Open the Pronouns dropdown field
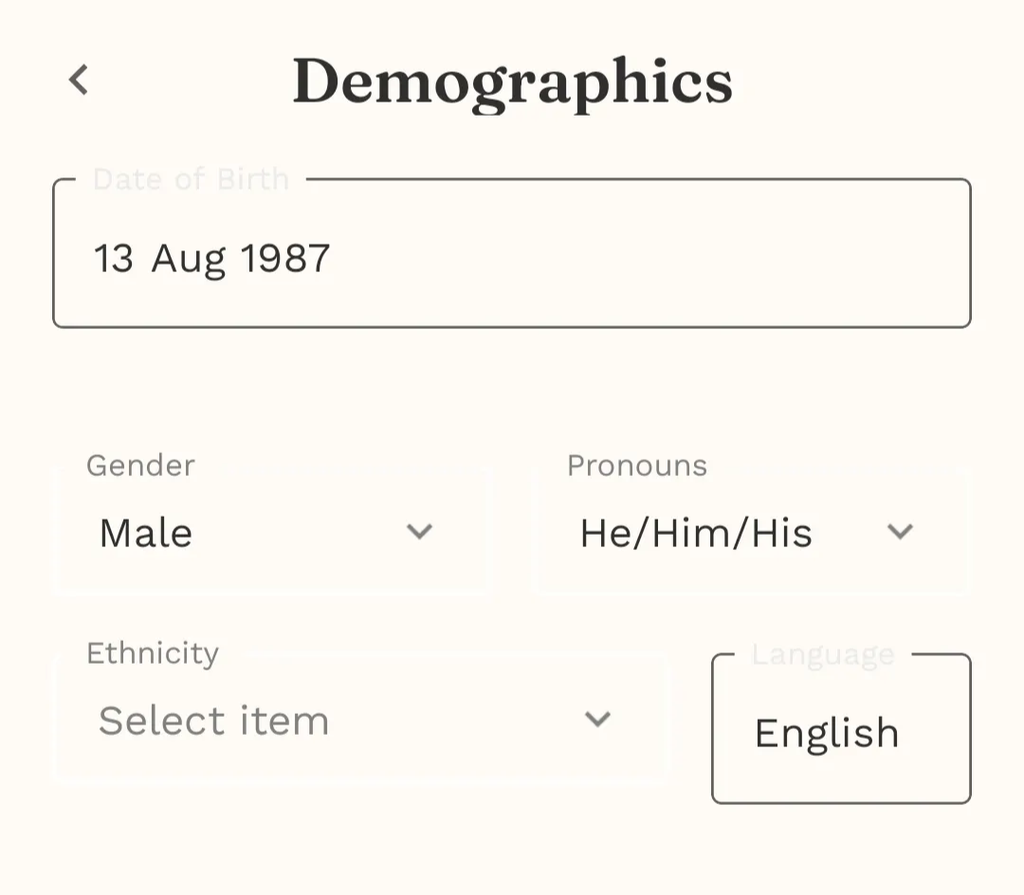The height and width of the screenshot is (895, 1024). tap(752, 532)
